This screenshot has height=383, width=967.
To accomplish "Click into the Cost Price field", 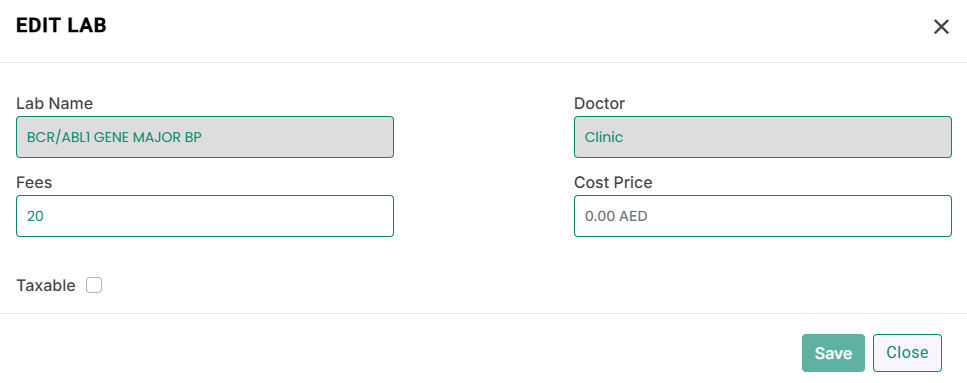I will [x=763, y=216].
